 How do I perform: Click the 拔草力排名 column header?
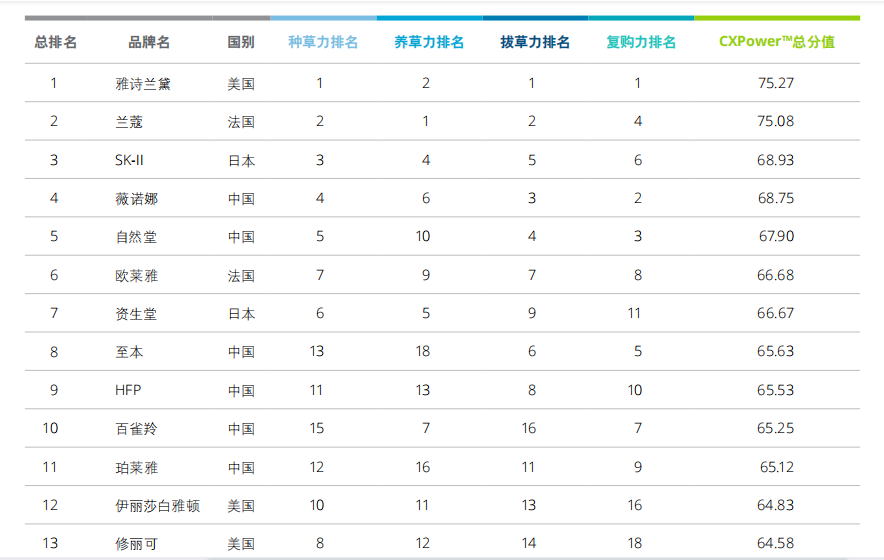tap(535, 42)
